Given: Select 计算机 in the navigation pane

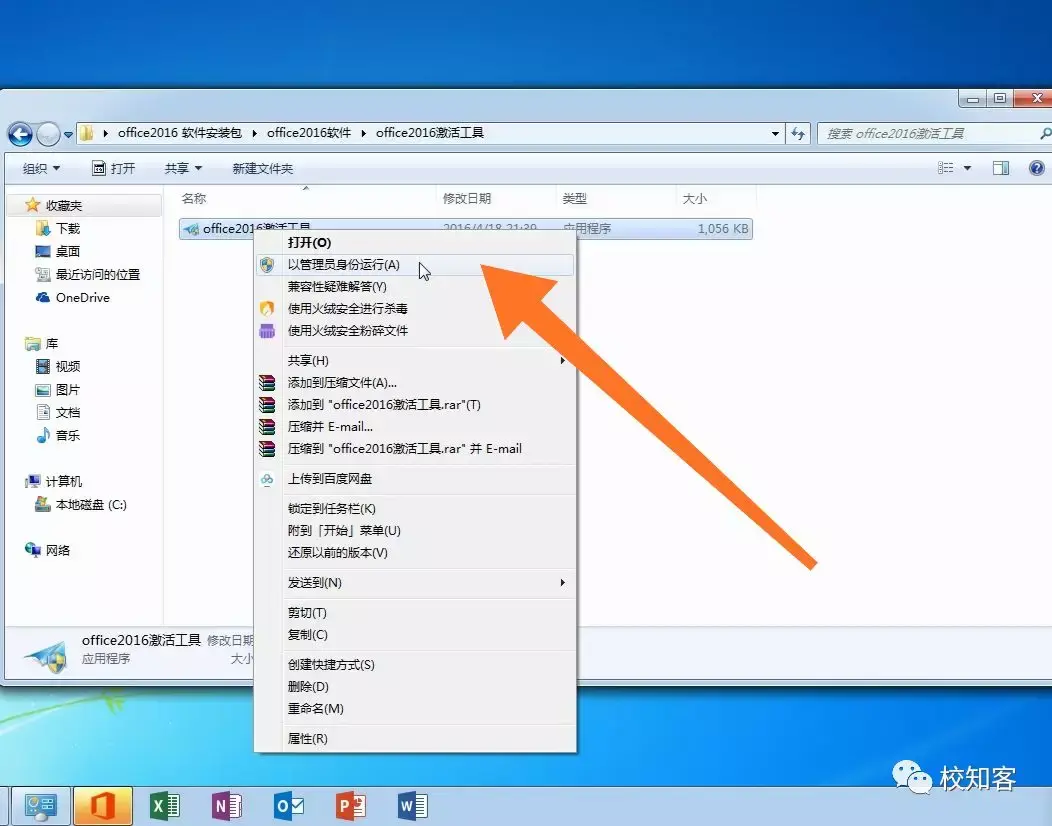Looking at the screenshot, I should point(54,481).
